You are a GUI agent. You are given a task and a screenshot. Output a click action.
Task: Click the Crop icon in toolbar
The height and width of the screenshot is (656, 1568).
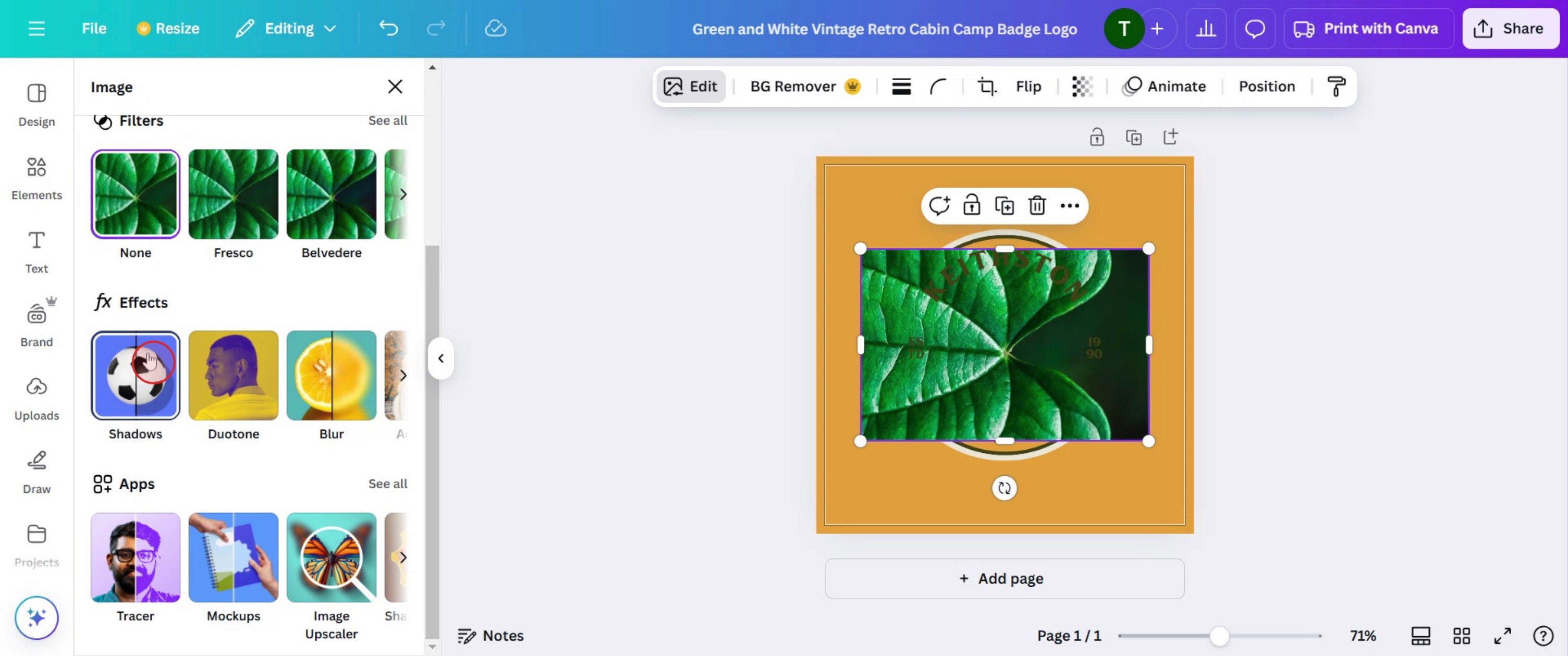(x=987, y=86)
